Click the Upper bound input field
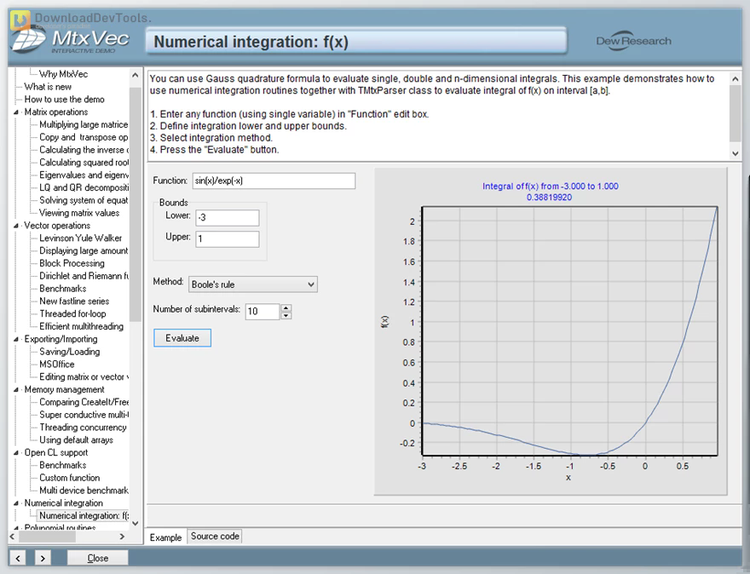 click(227, 239)
